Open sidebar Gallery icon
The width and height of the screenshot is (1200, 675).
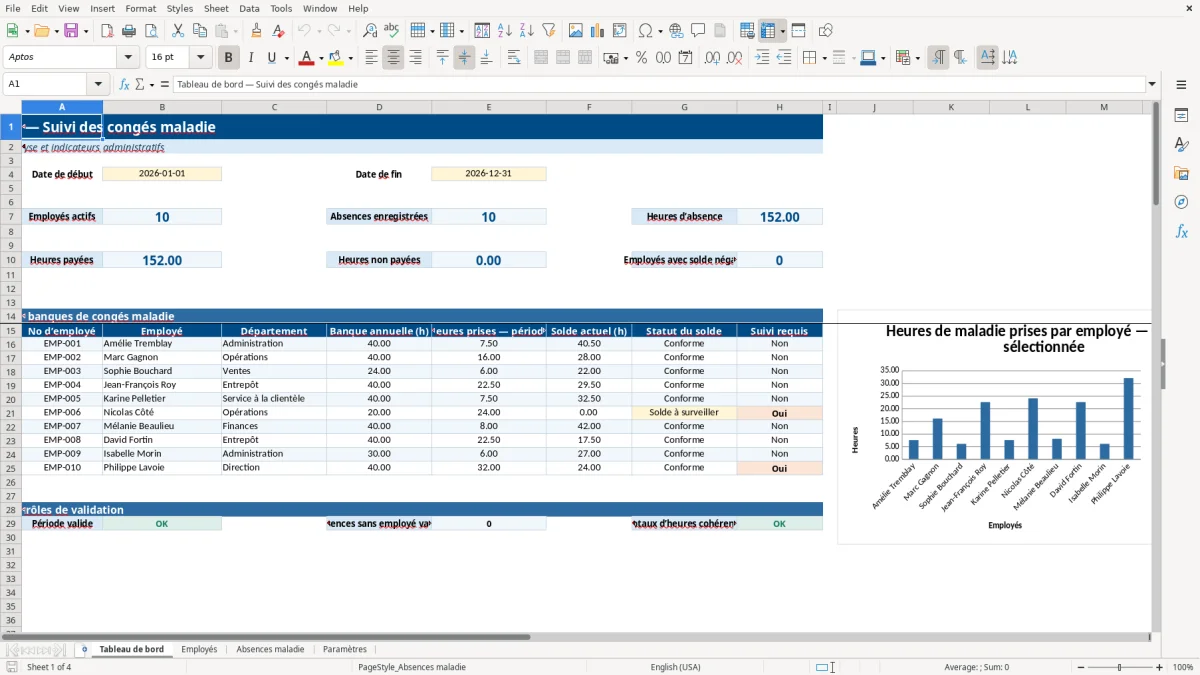pyautogui.click(x=1181, y=173)
